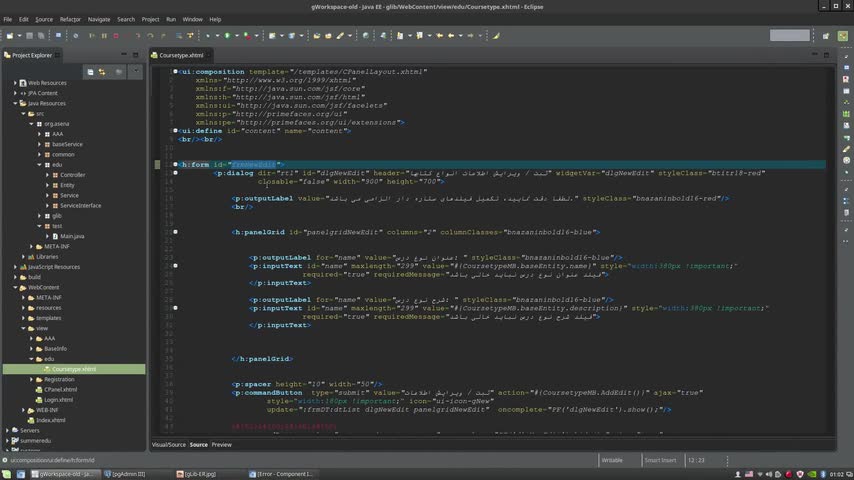Image resolution: width=854 pixels, height=480 pixels.
Task: Click the Open Type folder icon
Action: pyautogui.click(x=317, y=36)
